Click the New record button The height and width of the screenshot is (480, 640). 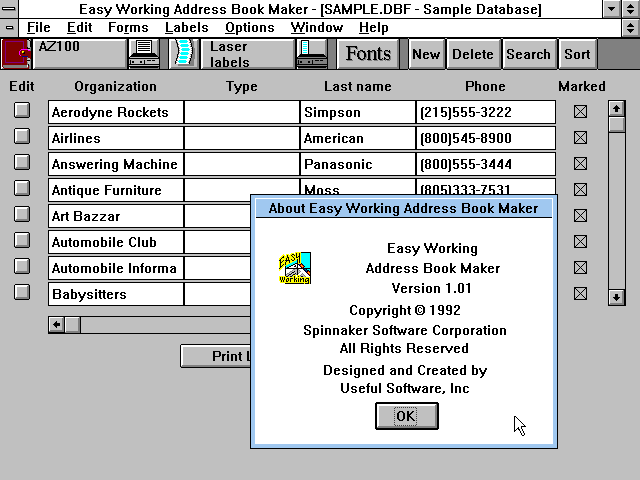coord(426,54)
